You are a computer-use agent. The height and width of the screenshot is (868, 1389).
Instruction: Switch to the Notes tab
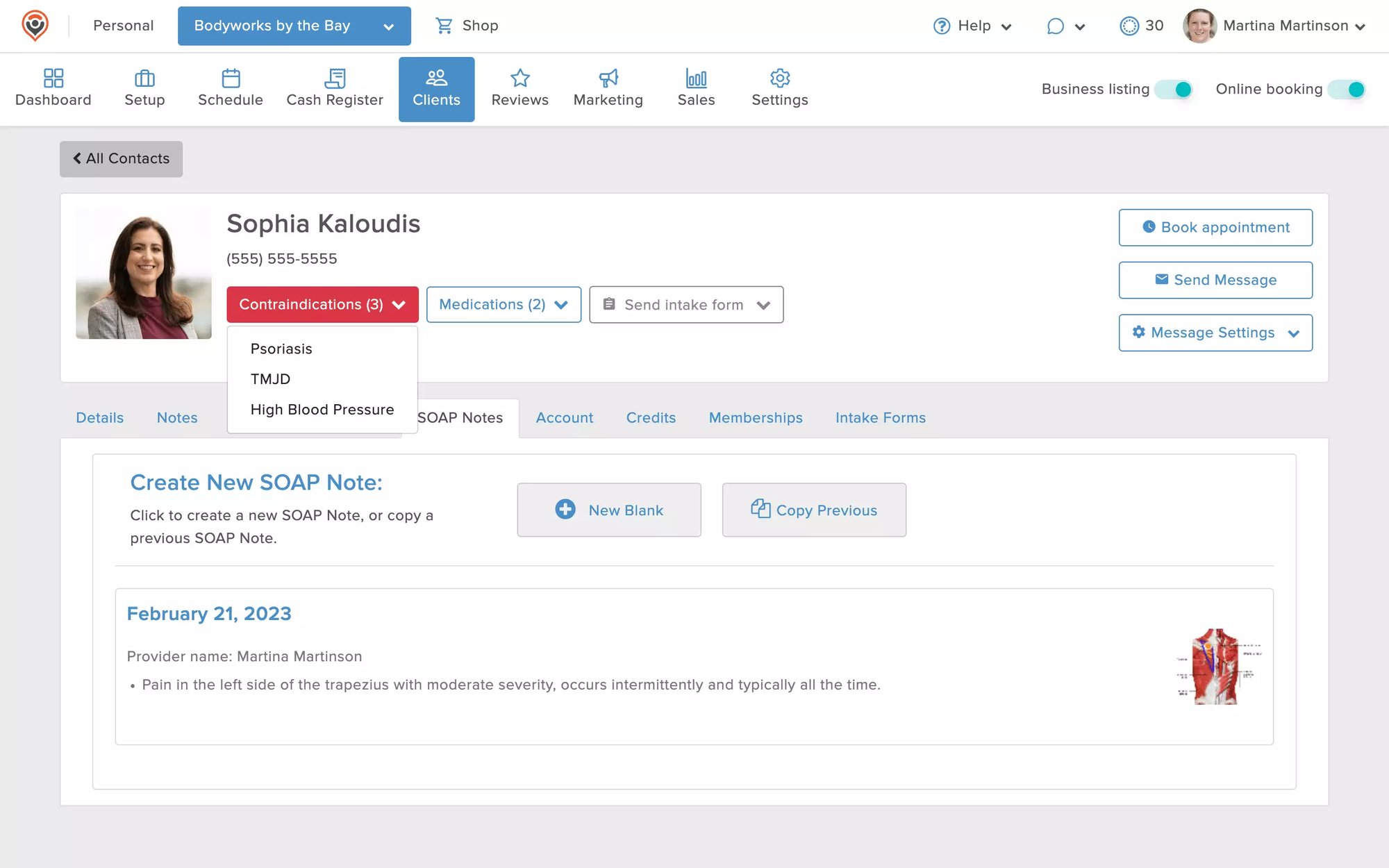pos(177,417)
